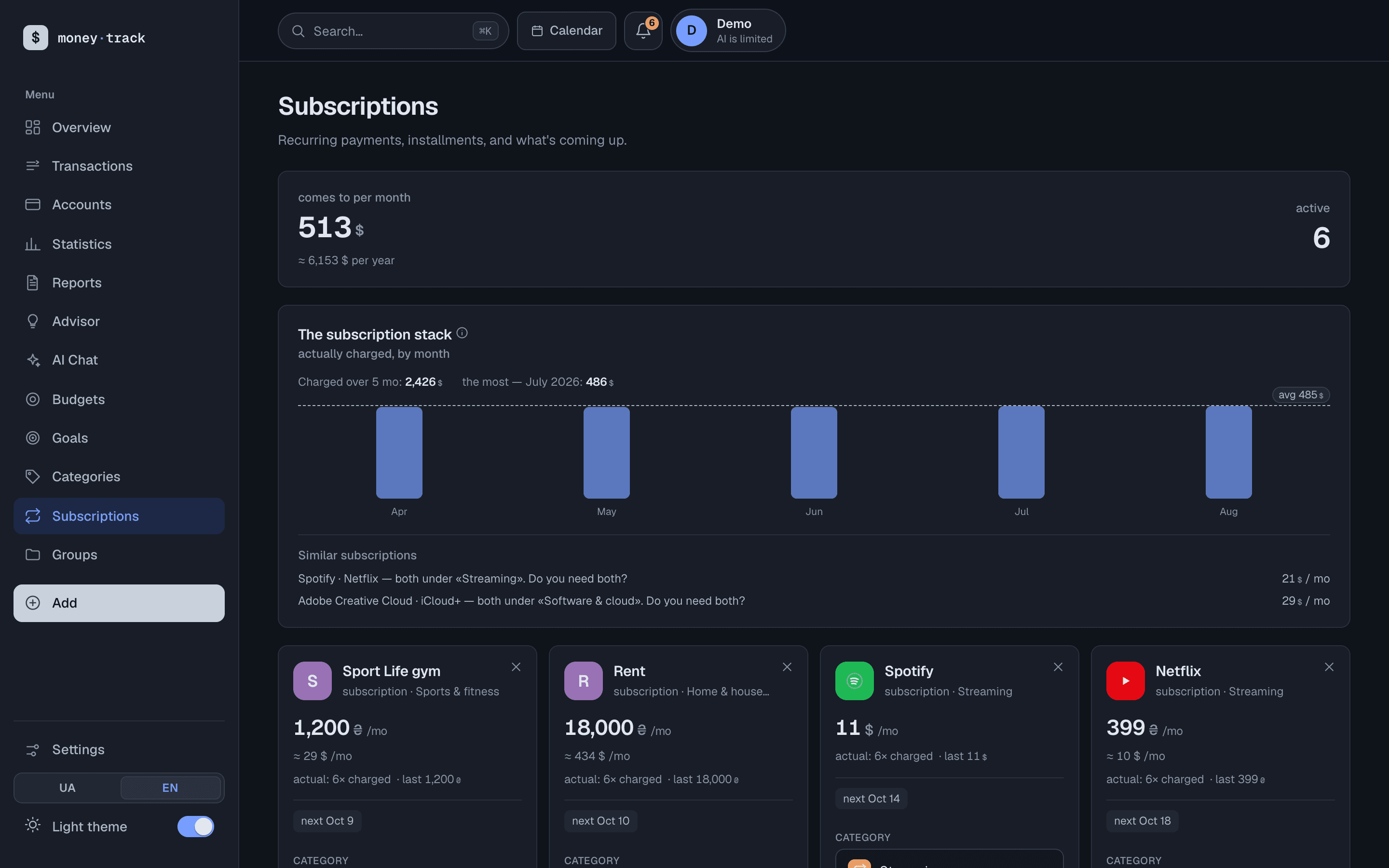Click the search magnifier icon

tap(298, 31)
